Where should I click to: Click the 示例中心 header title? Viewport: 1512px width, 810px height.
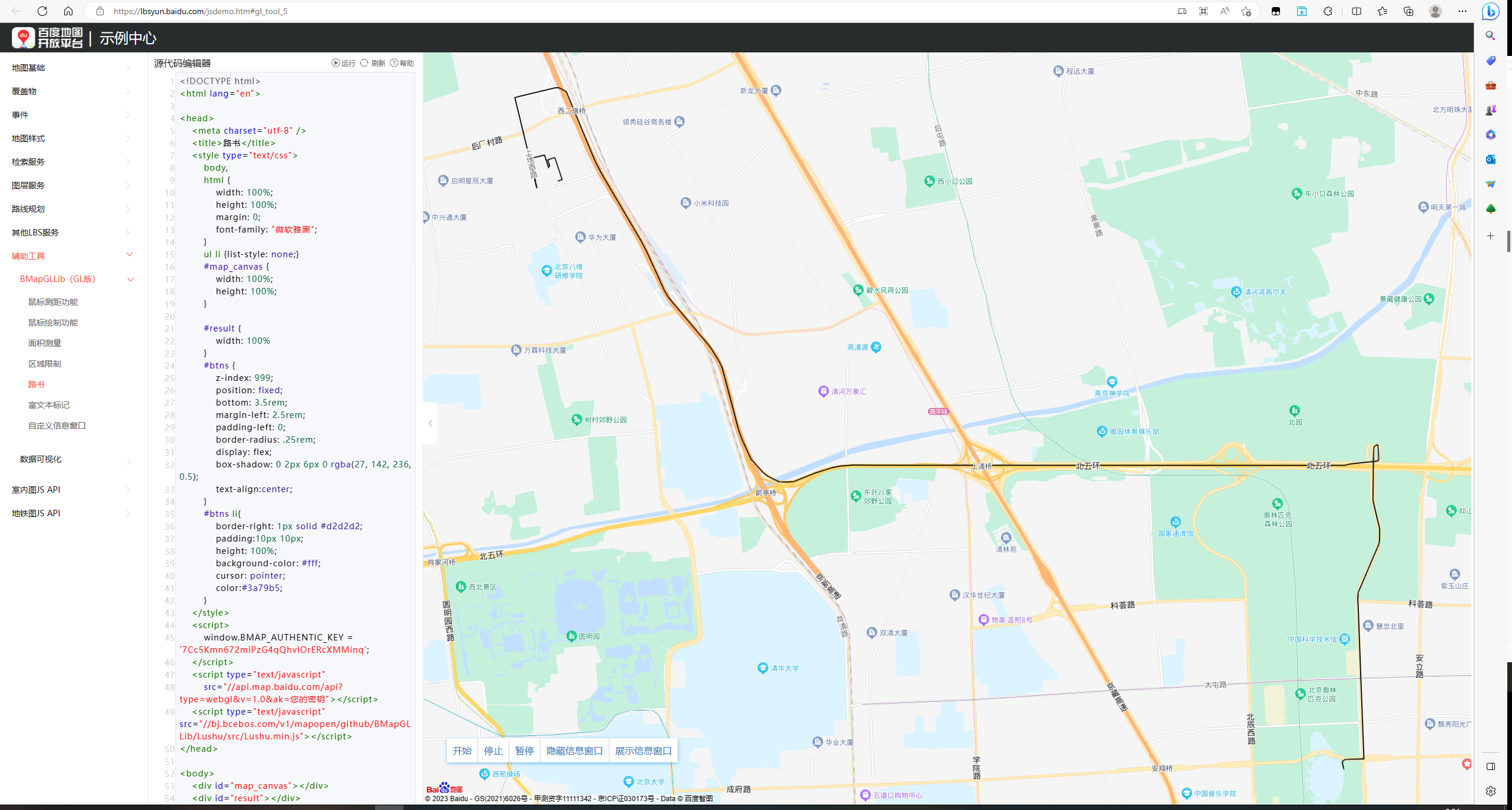tap(128, 38)
